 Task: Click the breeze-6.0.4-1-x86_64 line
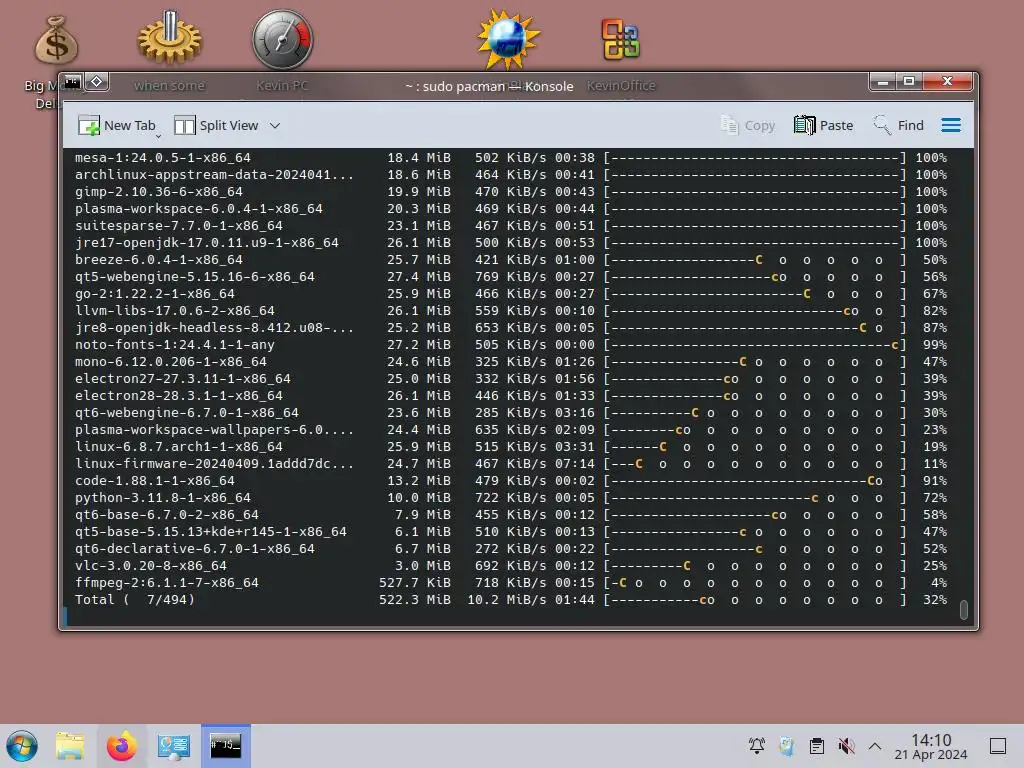click(511, 259)
